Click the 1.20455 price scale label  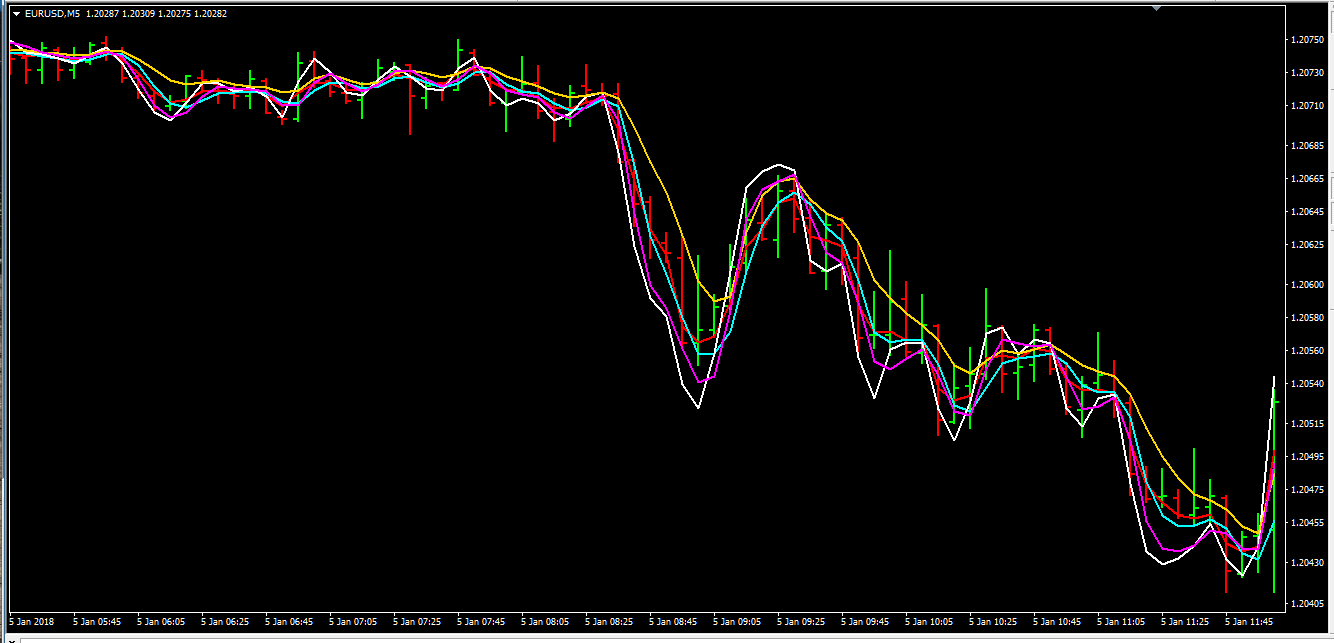click(x=1307, y=523)
